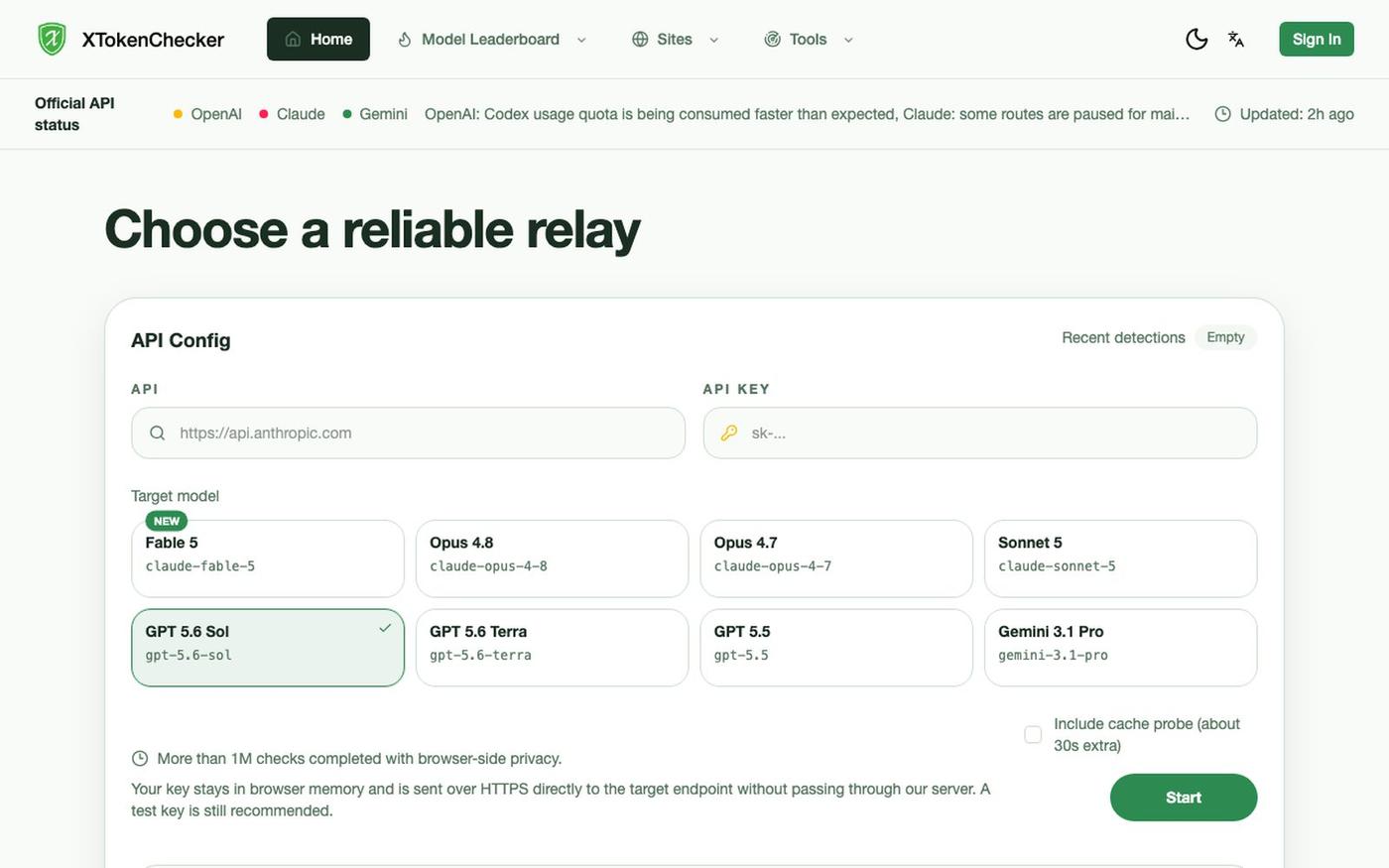Focus the API endpoint URL input

(x=408, y=433)
